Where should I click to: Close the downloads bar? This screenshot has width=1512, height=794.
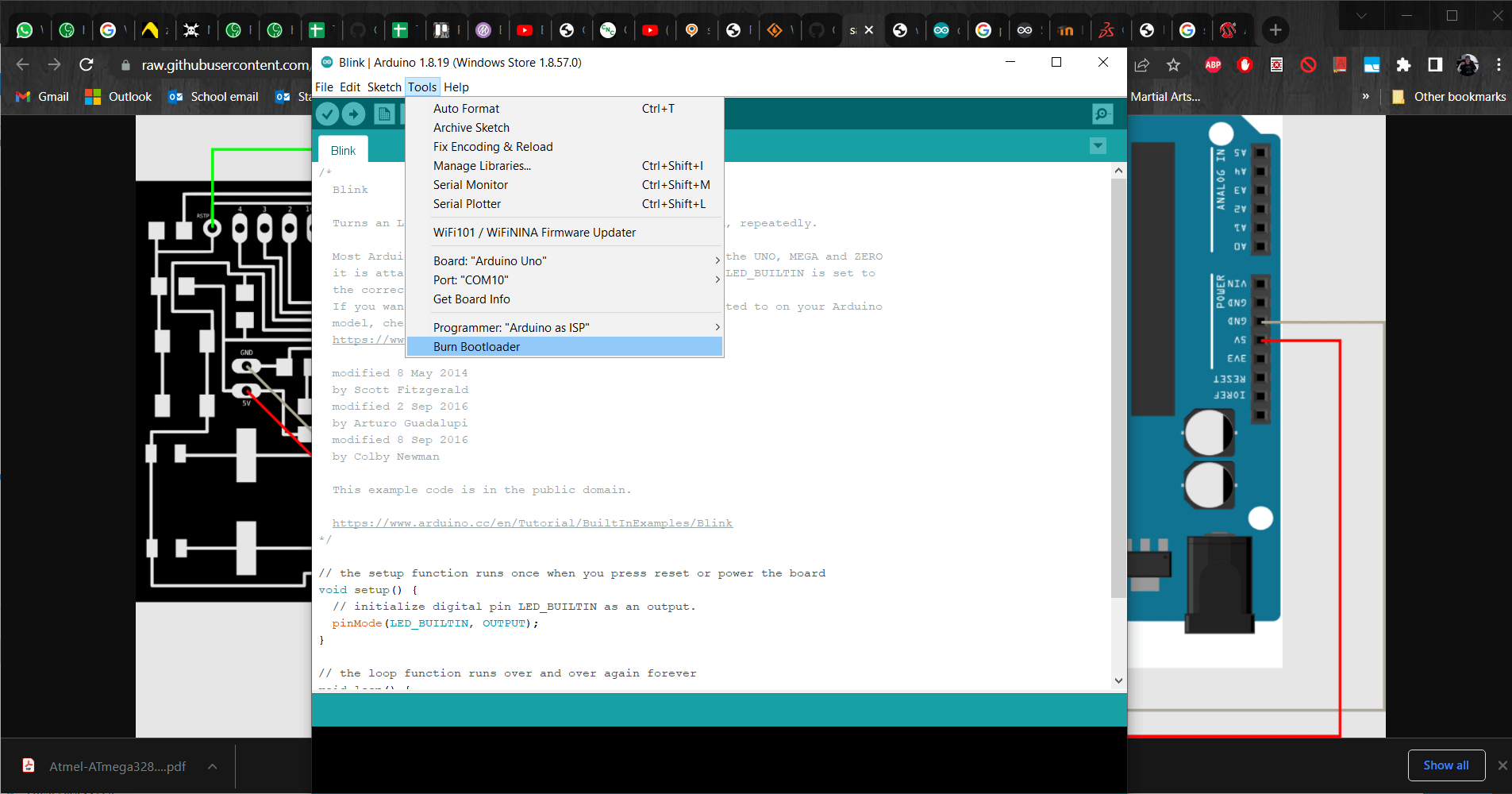1502,765
